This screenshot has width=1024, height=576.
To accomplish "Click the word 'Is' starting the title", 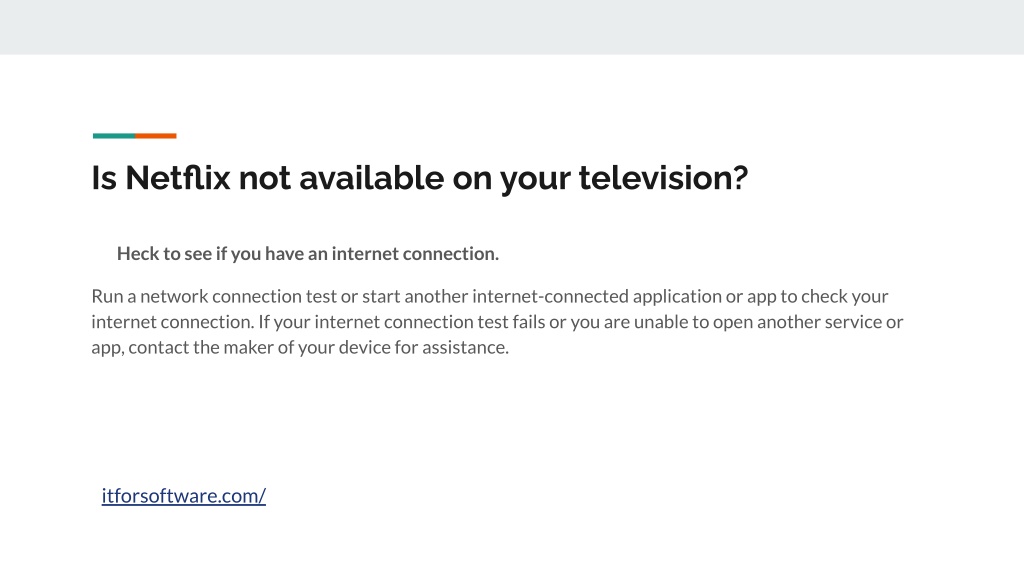I will click(x=104, y=178).
